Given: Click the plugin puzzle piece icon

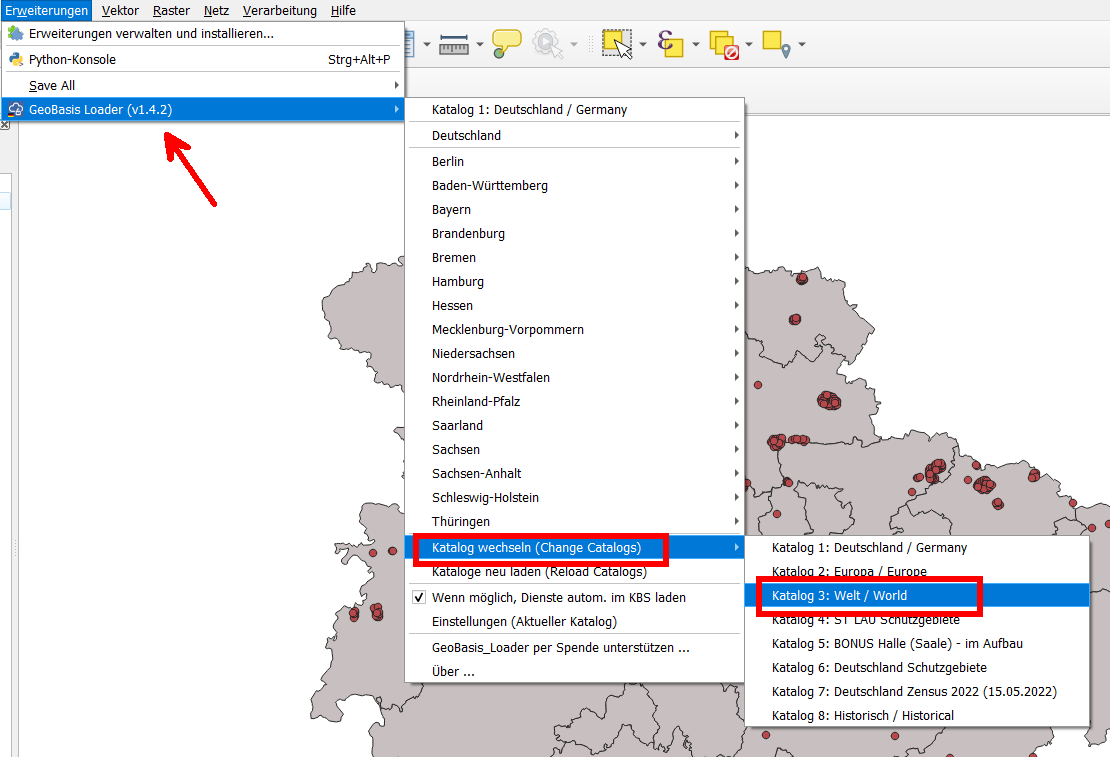Looking at the screenshot, I should pos(15,34).
